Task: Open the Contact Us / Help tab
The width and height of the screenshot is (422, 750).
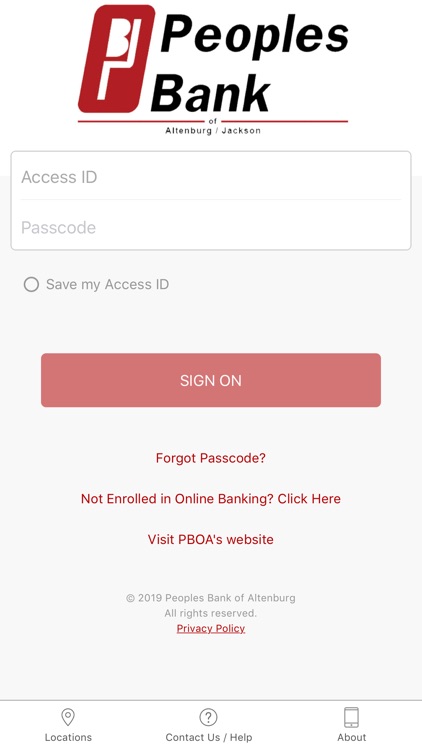Action: click(x=209, y=738)
